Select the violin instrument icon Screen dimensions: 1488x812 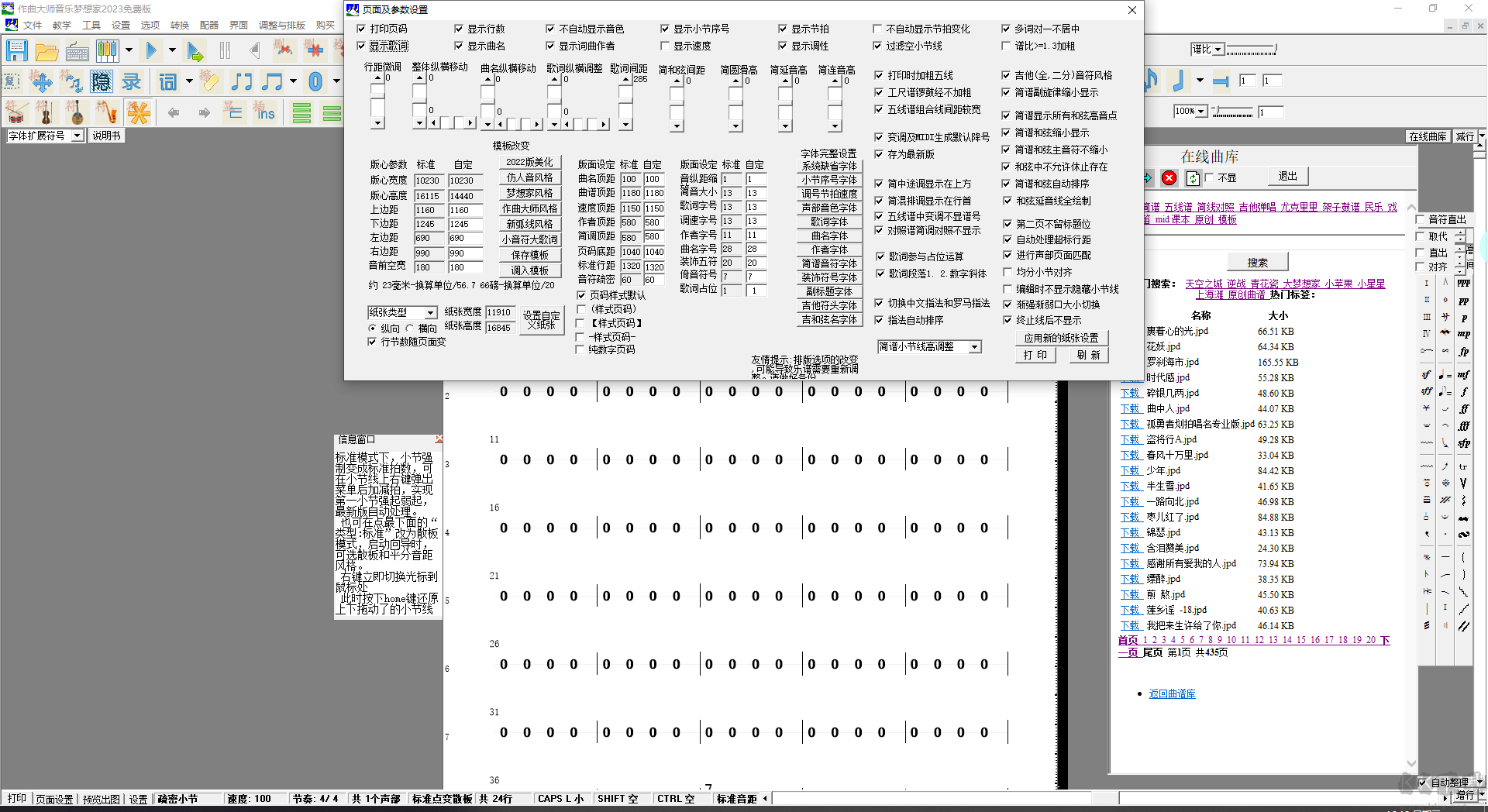(x=46, y=112)
